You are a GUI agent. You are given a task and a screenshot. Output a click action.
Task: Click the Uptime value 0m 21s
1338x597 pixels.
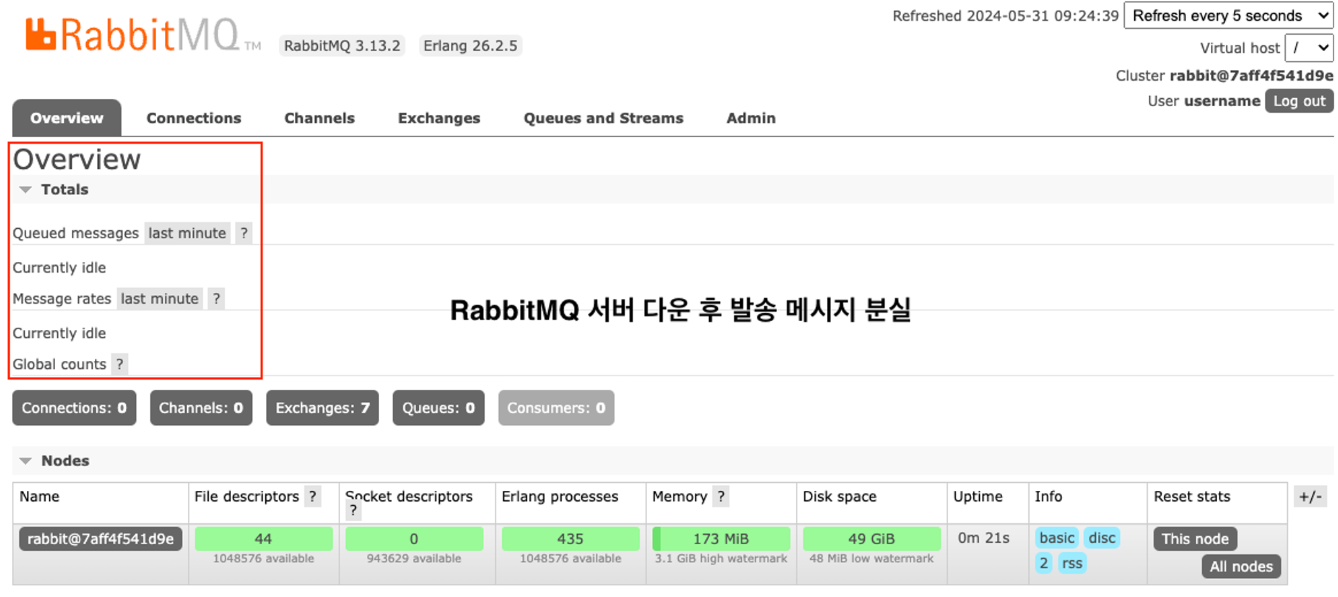[x=983, y=538]
